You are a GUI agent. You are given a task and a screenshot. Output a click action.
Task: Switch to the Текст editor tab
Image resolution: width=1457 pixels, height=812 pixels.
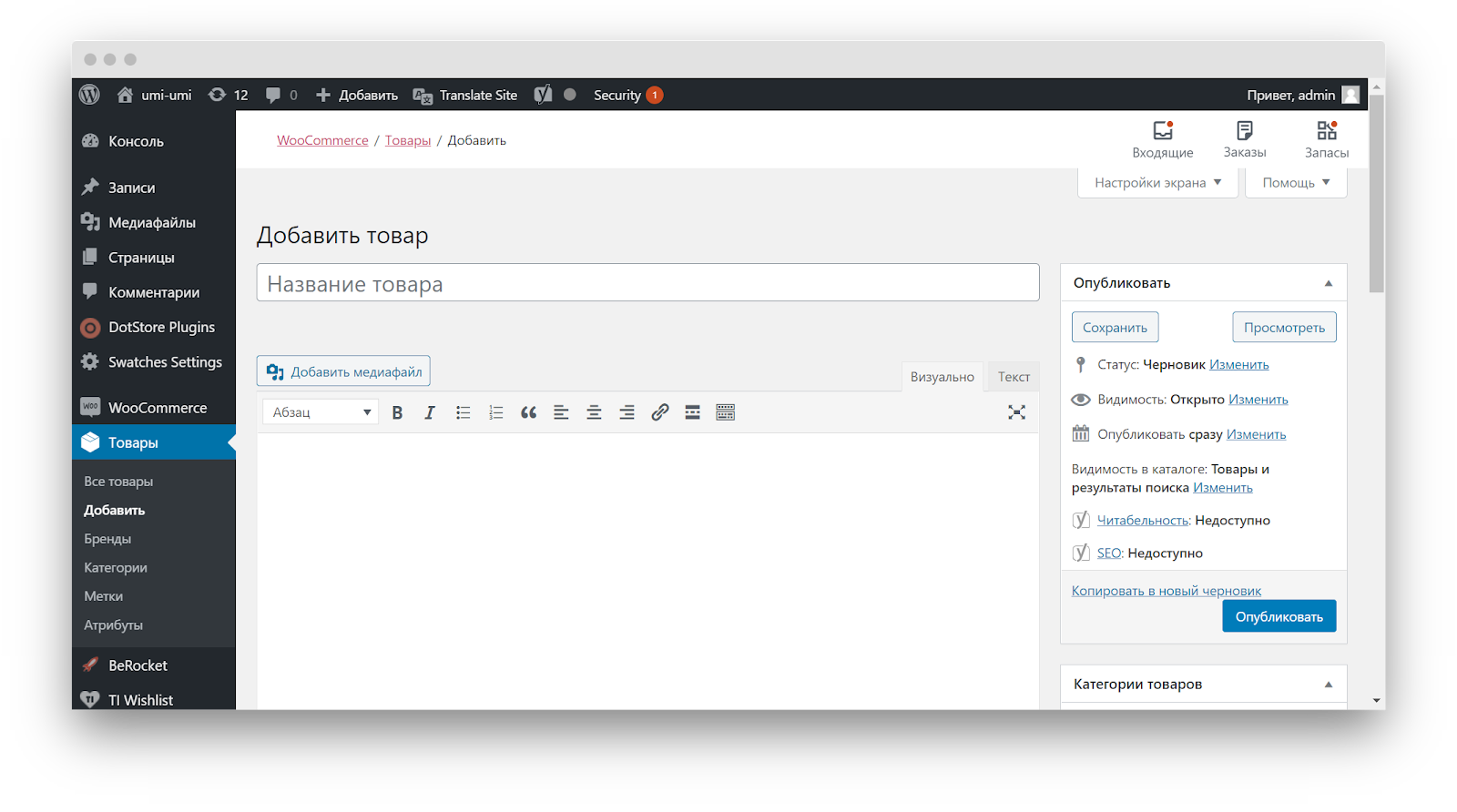(1014, 377)
